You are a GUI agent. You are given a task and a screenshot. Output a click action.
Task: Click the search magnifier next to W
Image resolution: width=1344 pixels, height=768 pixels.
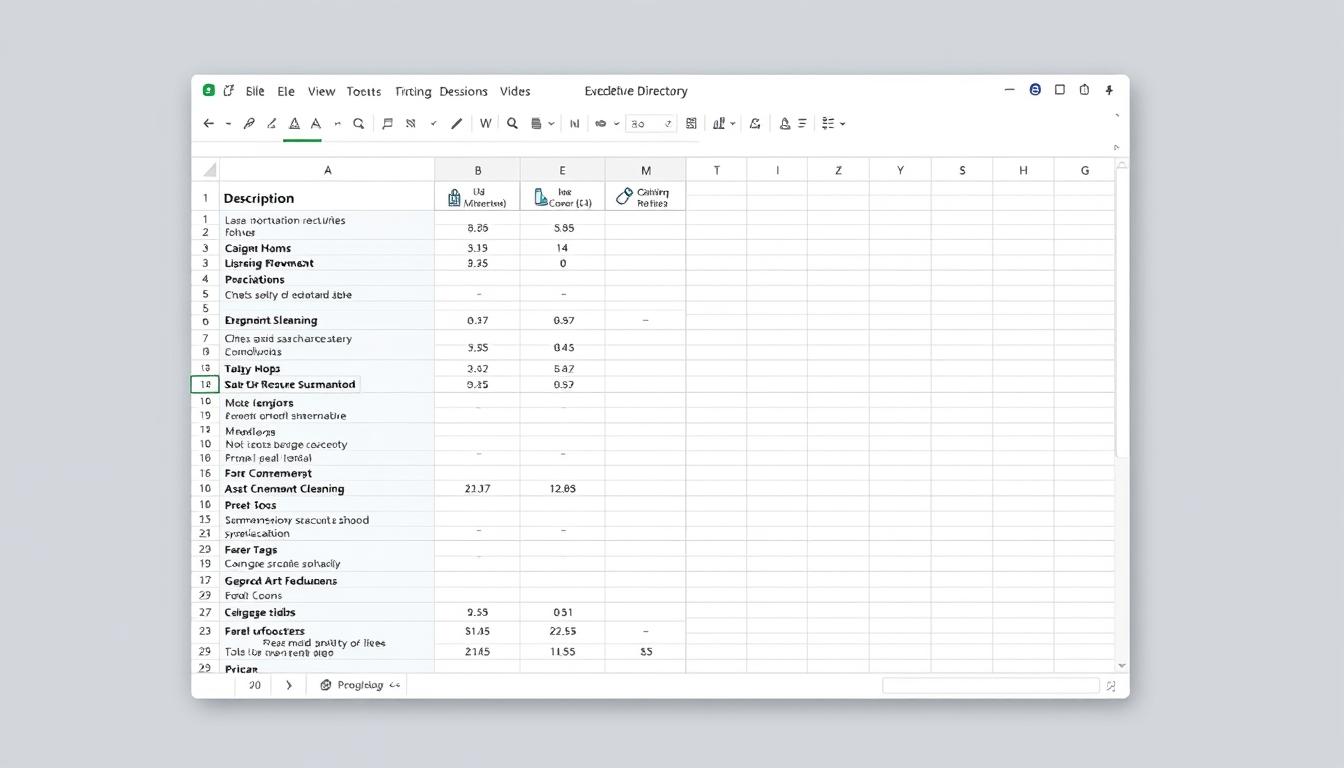pyautogui.click(x=512, y=124)
